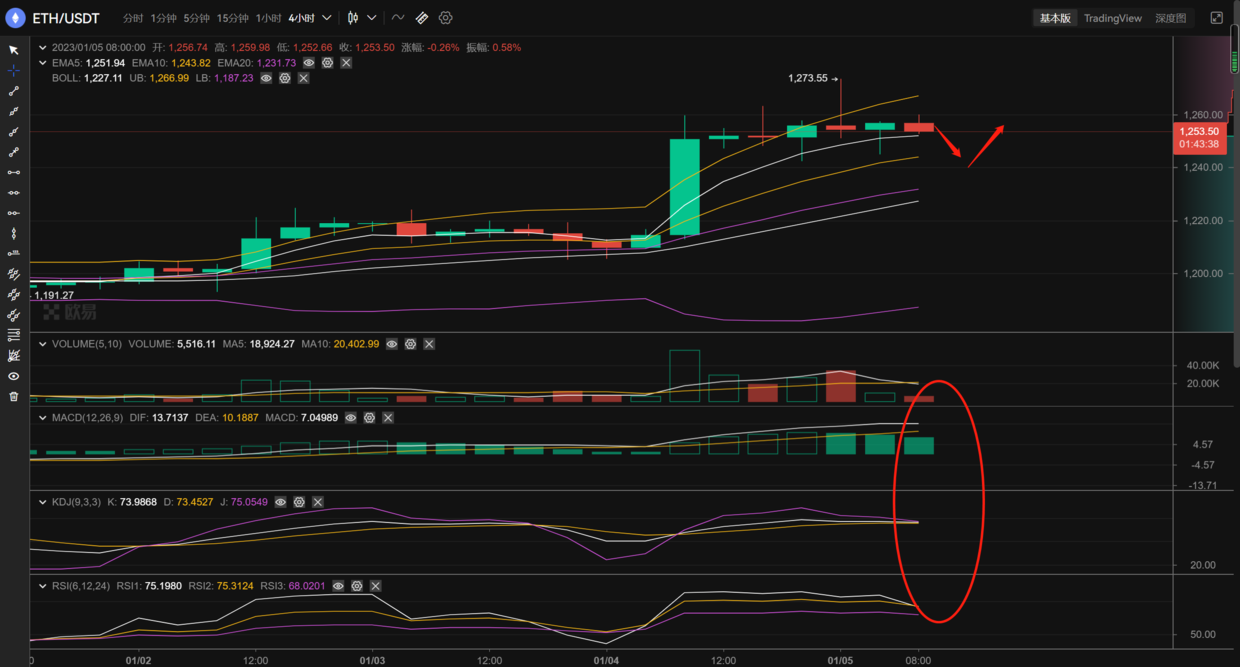This screenshot has width=1240, height=667.
Task: Open EMA indicator settings gear
Action: (327, 63)
